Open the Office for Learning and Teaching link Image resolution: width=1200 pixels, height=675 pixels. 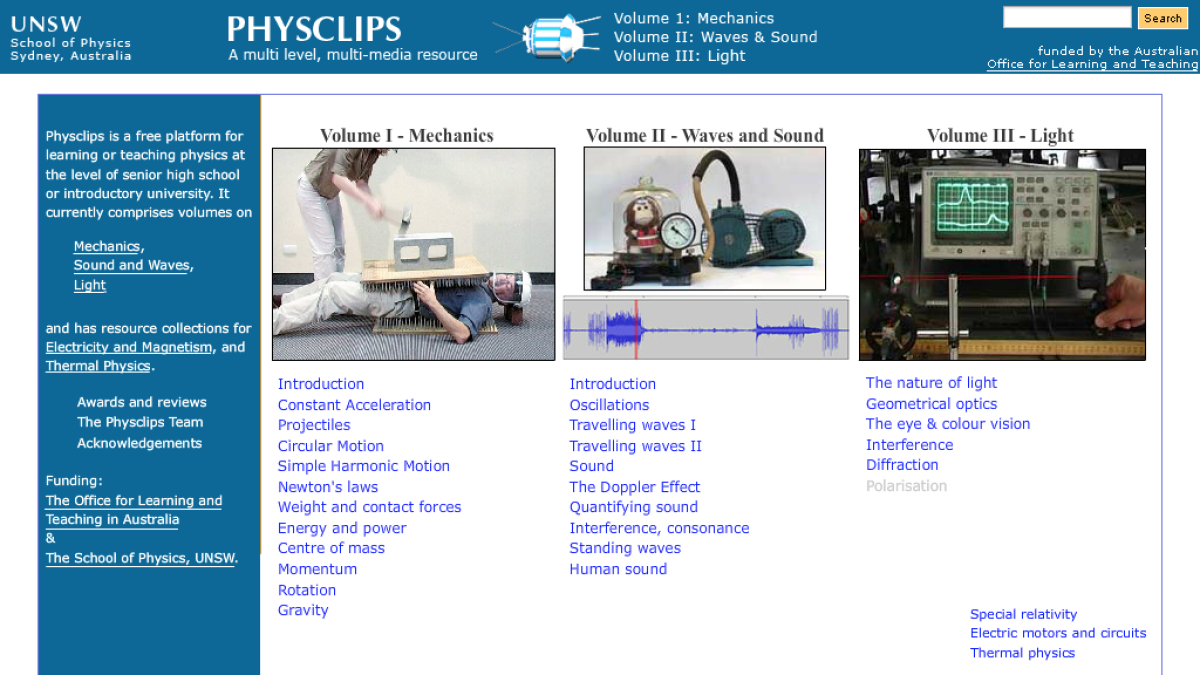(x=1092, y=63)
